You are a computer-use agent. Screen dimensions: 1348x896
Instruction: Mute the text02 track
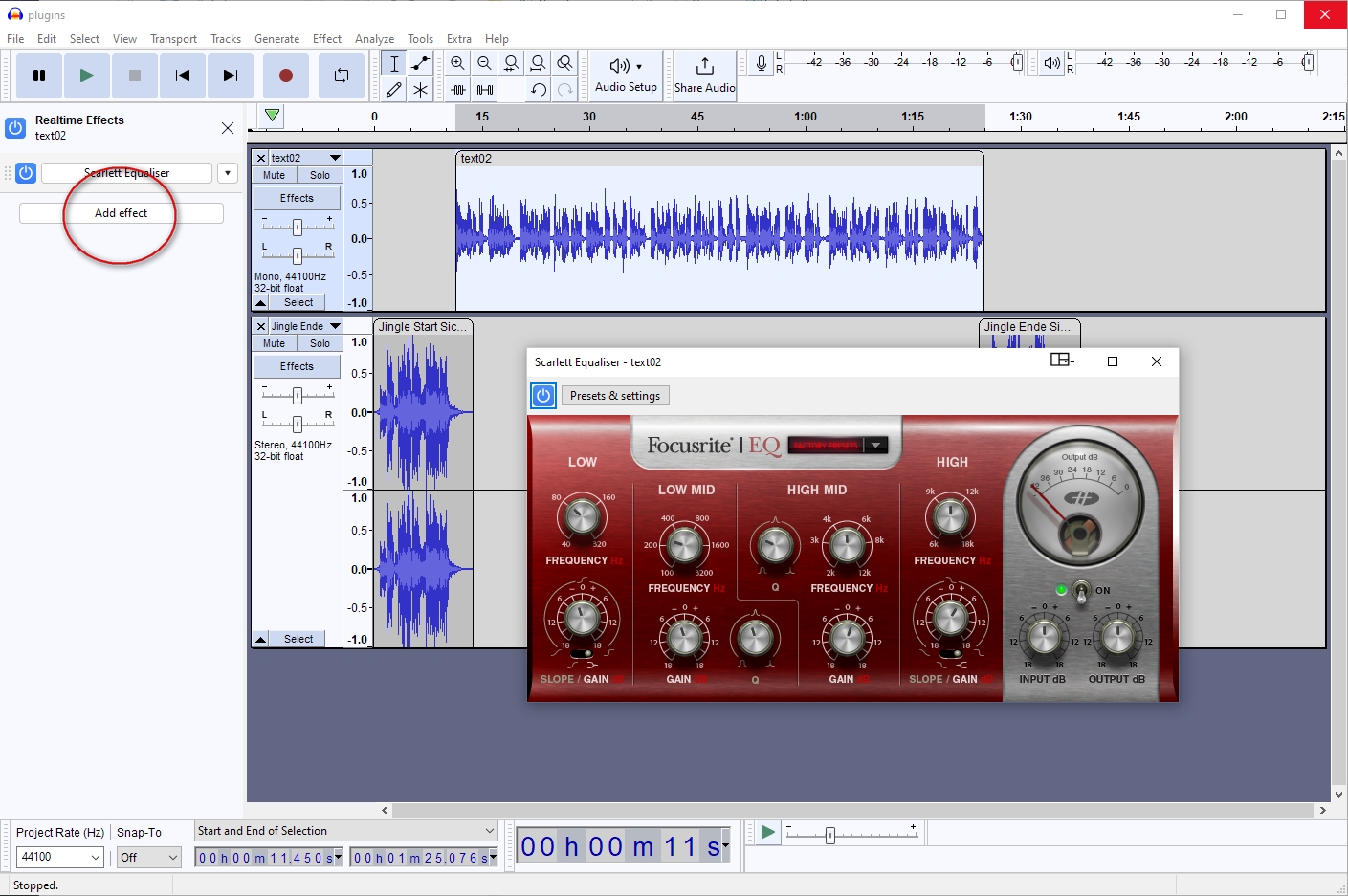[275, 175]
